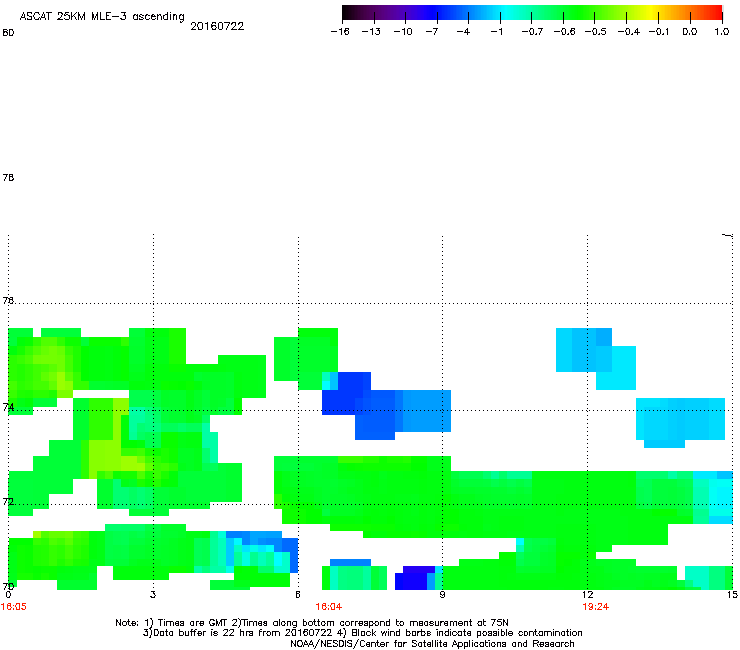The width and height of the screenshot is (740, 650).
Task: Select the '72' latitude axis label
Action: click(8, 501)
